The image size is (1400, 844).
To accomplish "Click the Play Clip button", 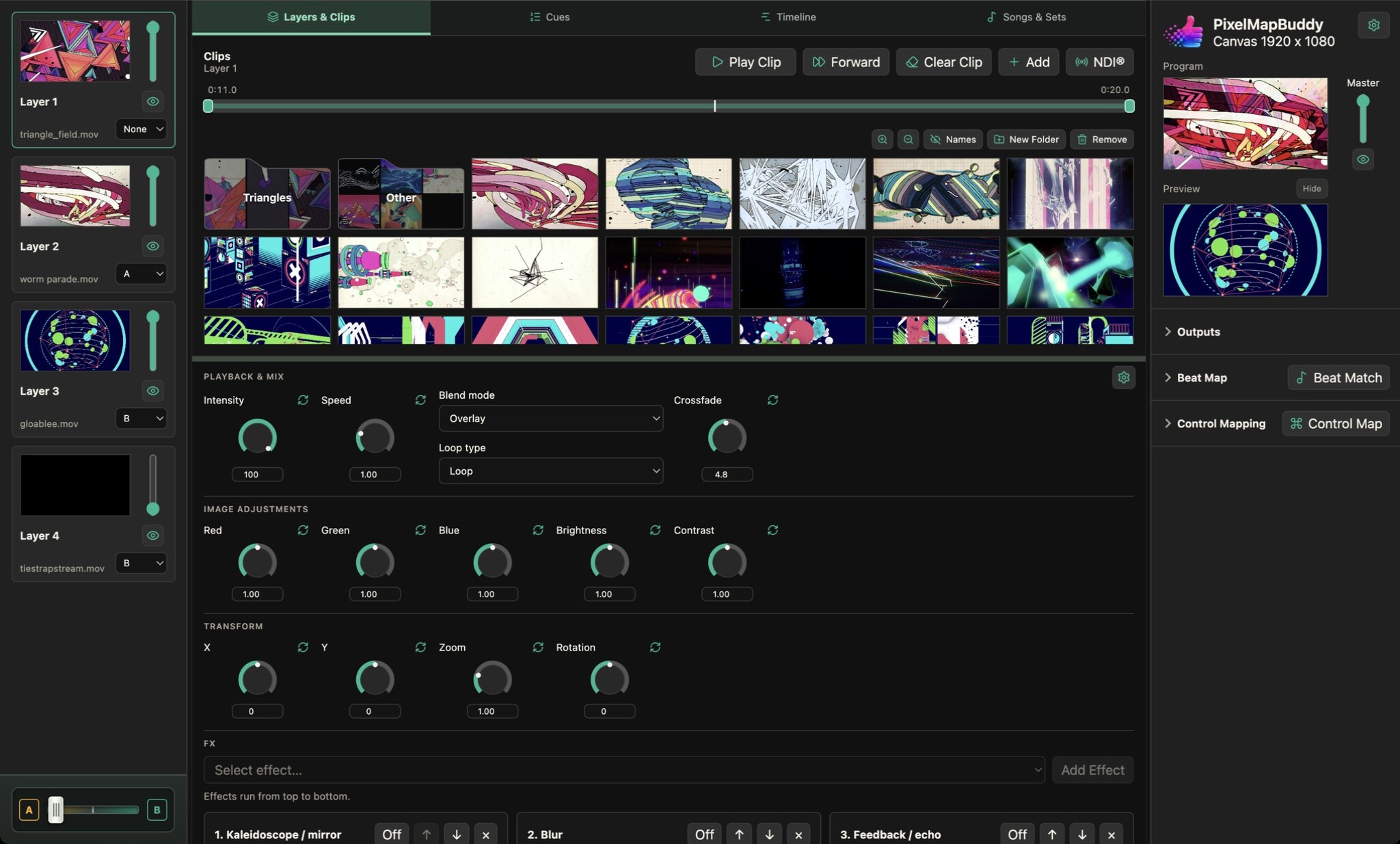I will pyautogui.click(x=745, y=62).
